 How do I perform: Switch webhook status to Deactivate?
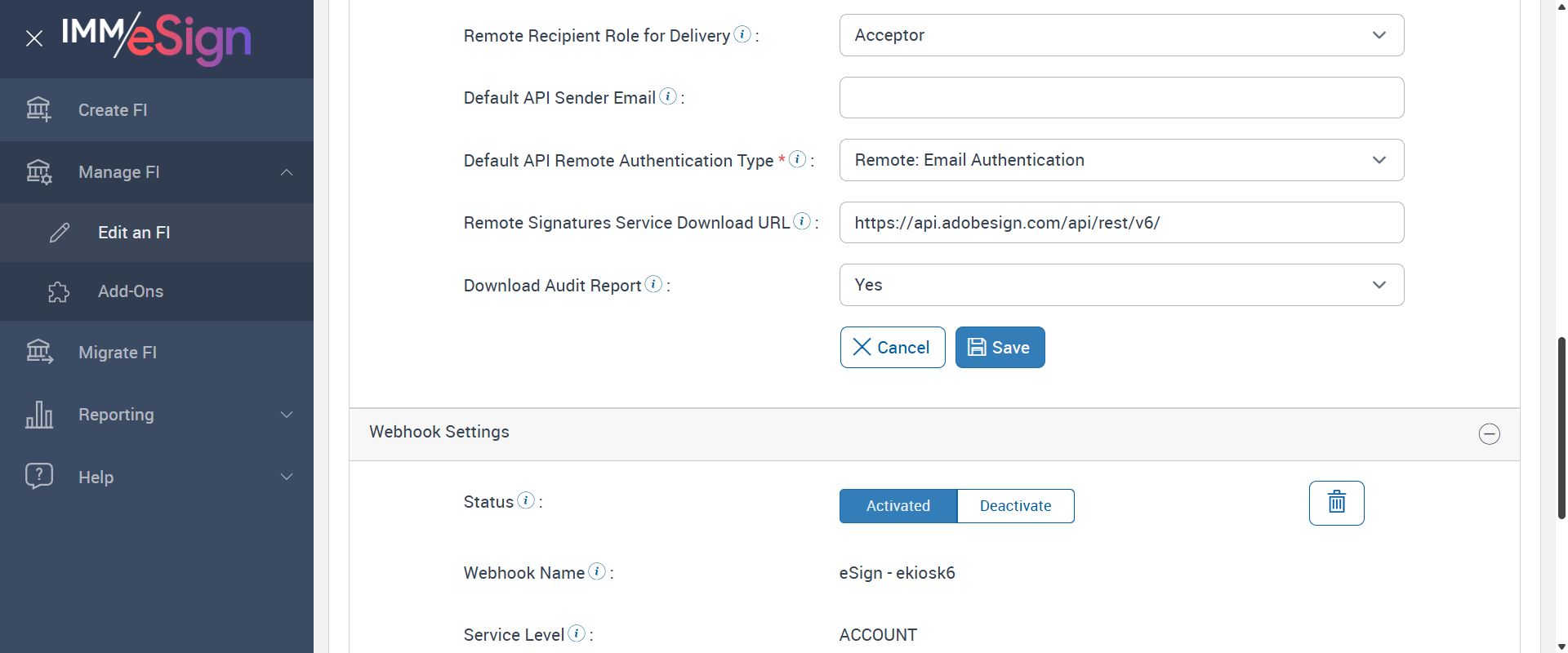(x=1015, y=506)
